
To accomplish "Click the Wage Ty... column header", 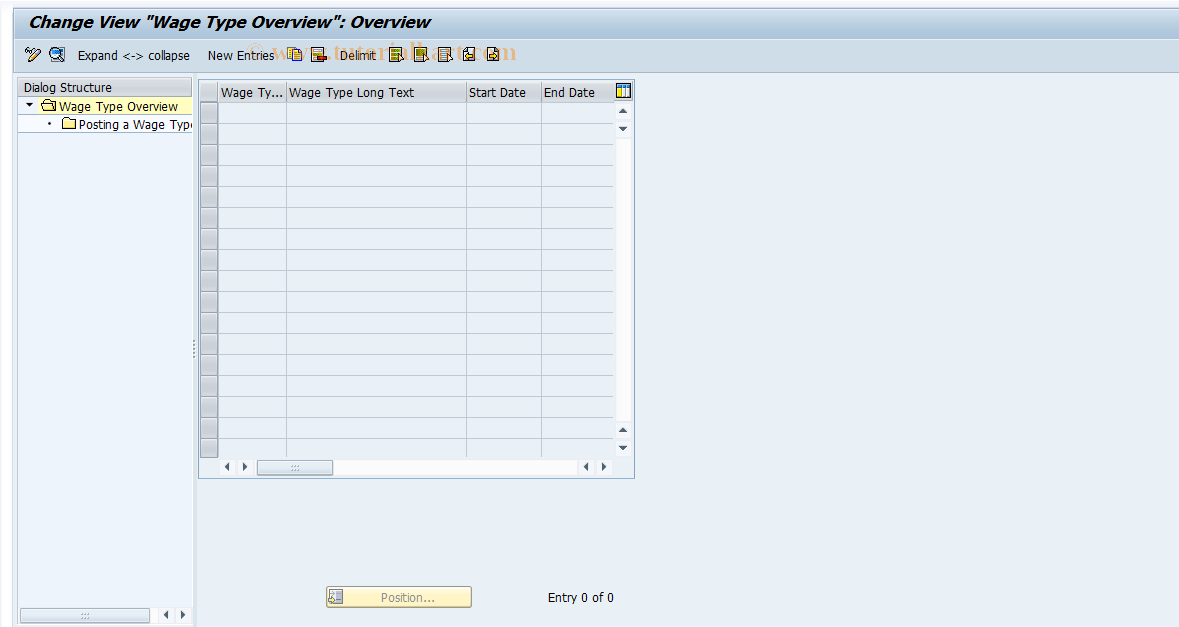I will coord(251,92).
